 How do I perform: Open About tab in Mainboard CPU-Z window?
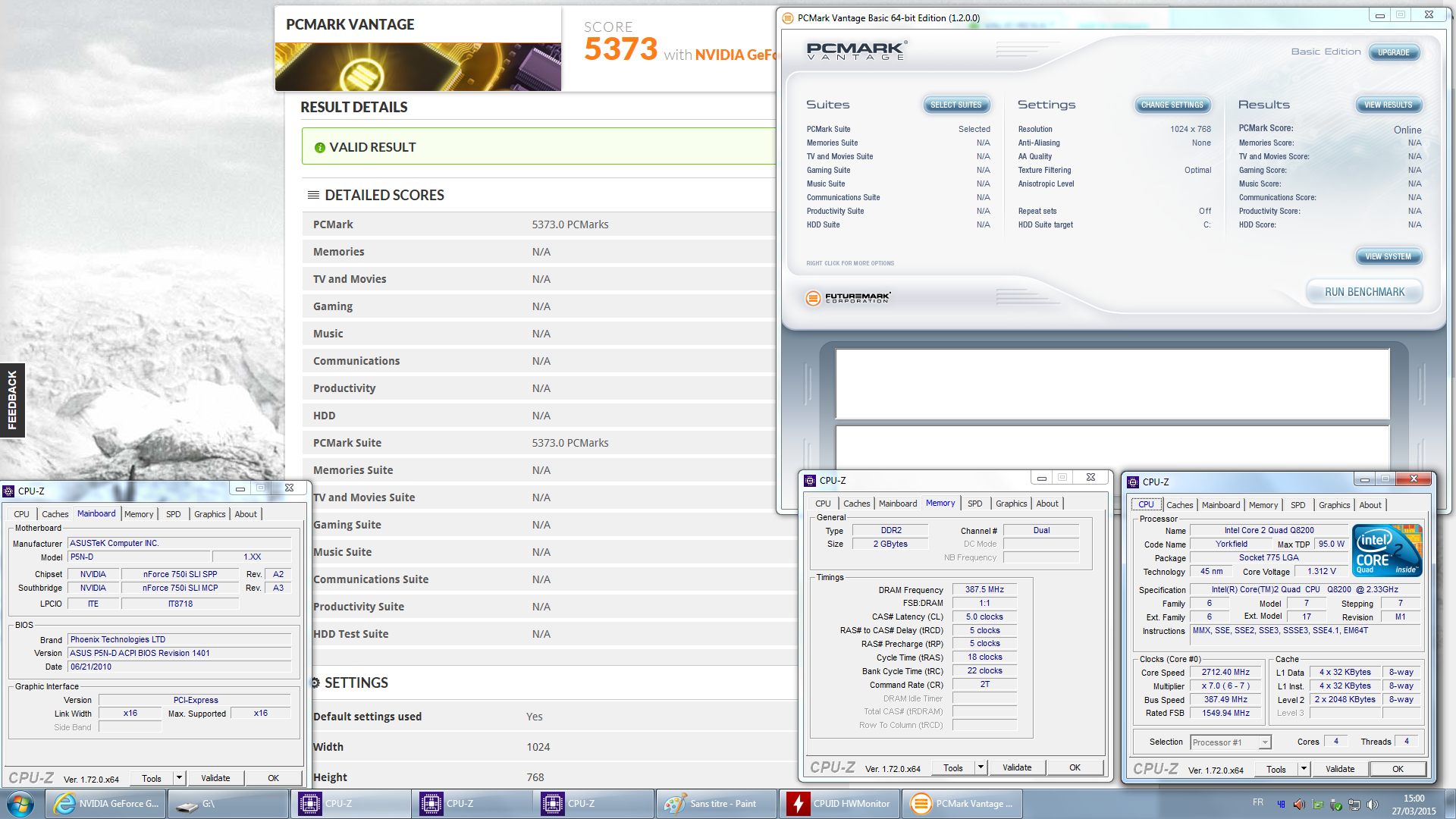(x=246, y=514)
